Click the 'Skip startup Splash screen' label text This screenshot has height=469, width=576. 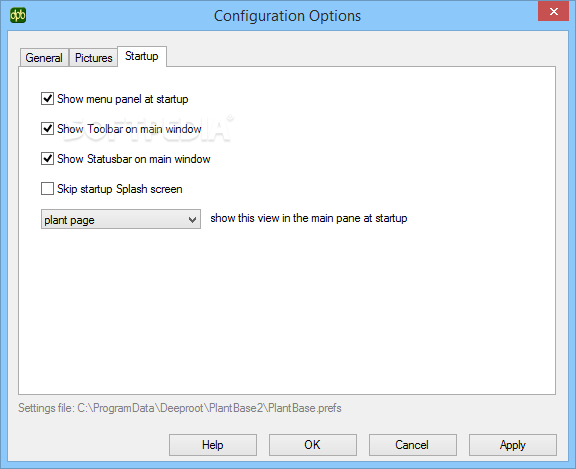pyautogui.click(x=120, y=189)
